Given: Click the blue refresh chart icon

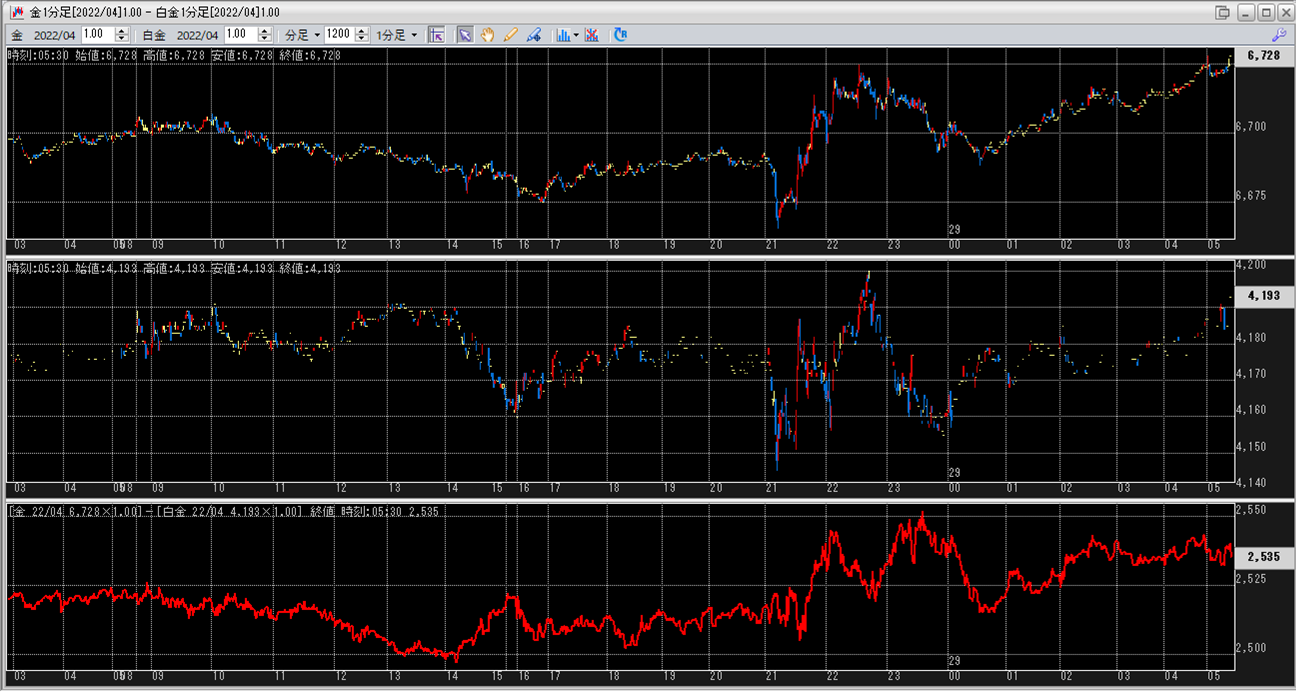Looking at the screenshot, I should point(620,35).
